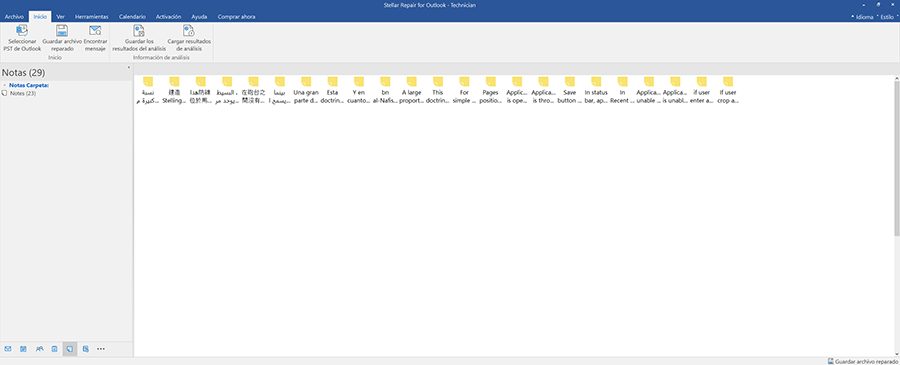Click Seleccionar PST de Outlook icon
The height and width of the screenshot is (365, 900).
[x=22, y=38]
